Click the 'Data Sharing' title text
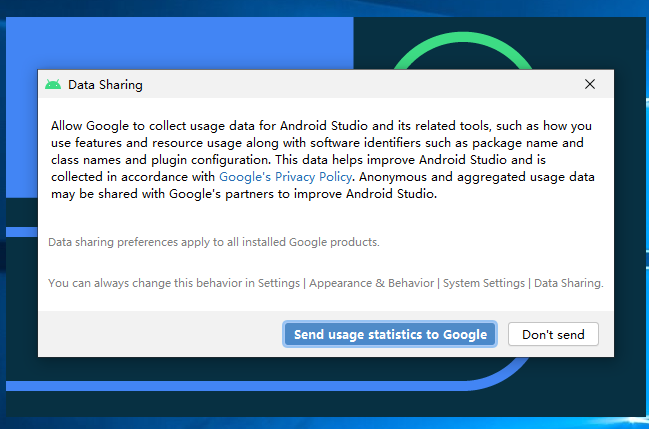 (x=105, y=85)
